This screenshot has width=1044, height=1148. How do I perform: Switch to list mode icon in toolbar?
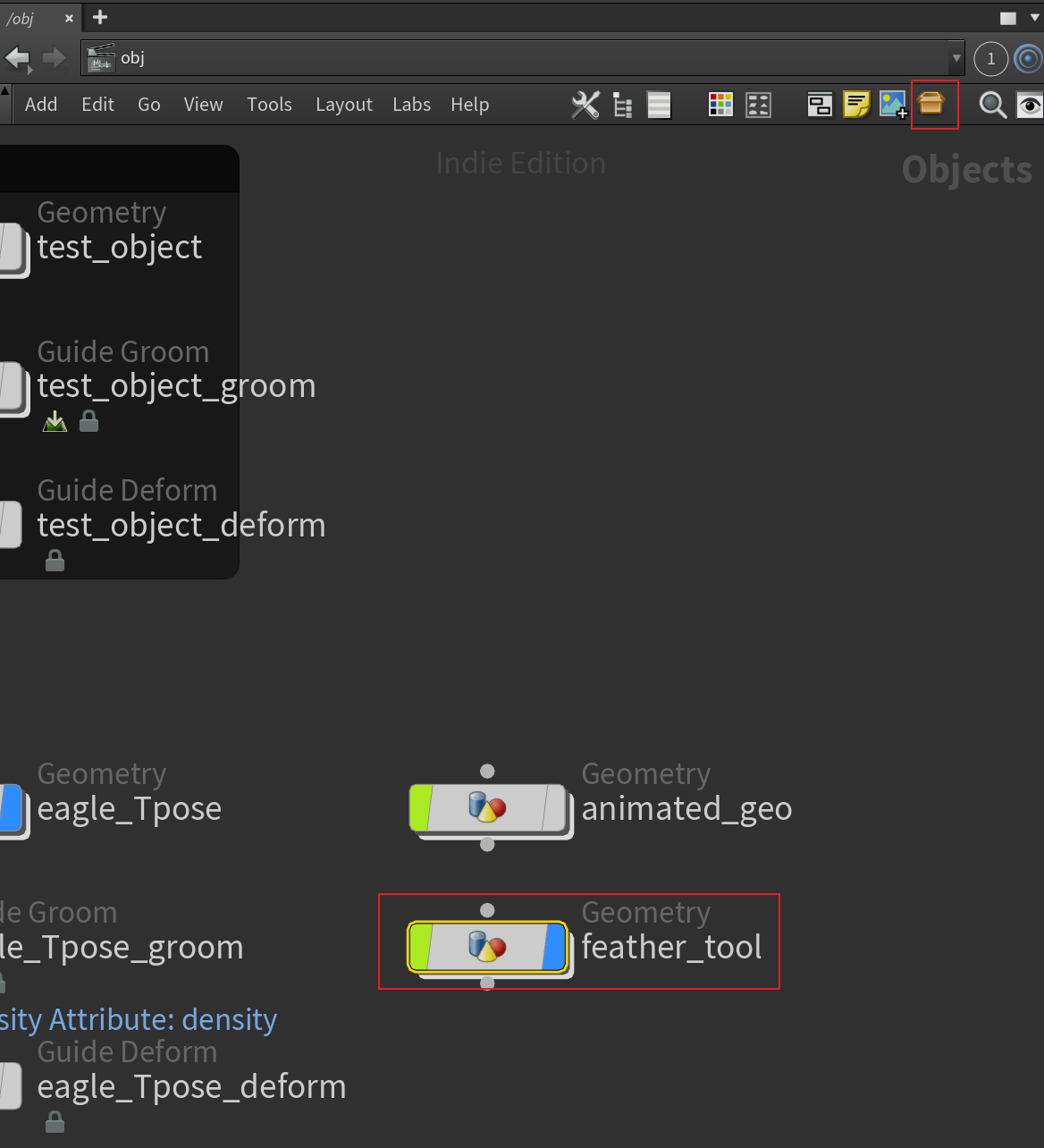660,105
